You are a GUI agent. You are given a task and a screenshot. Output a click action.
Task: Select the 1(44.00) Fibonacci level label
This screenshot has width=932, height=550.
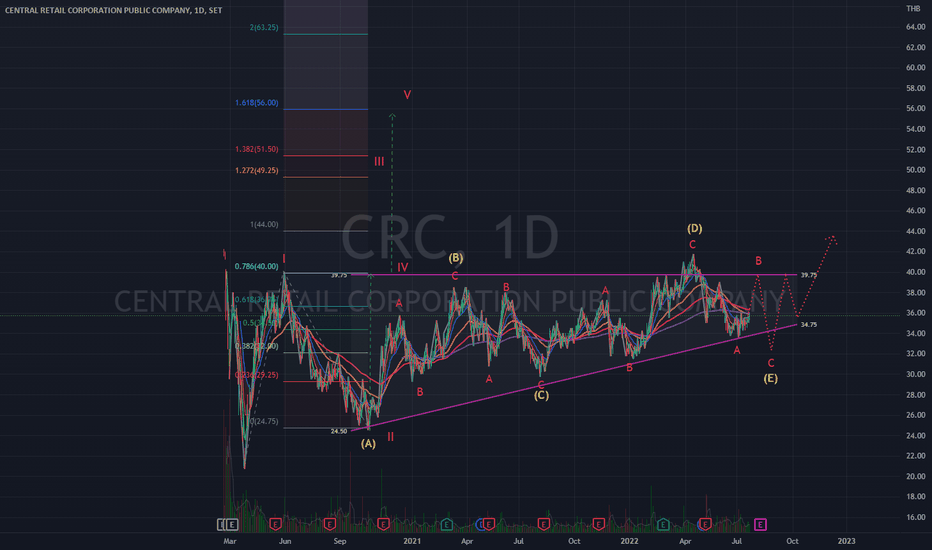coord(264,225)
